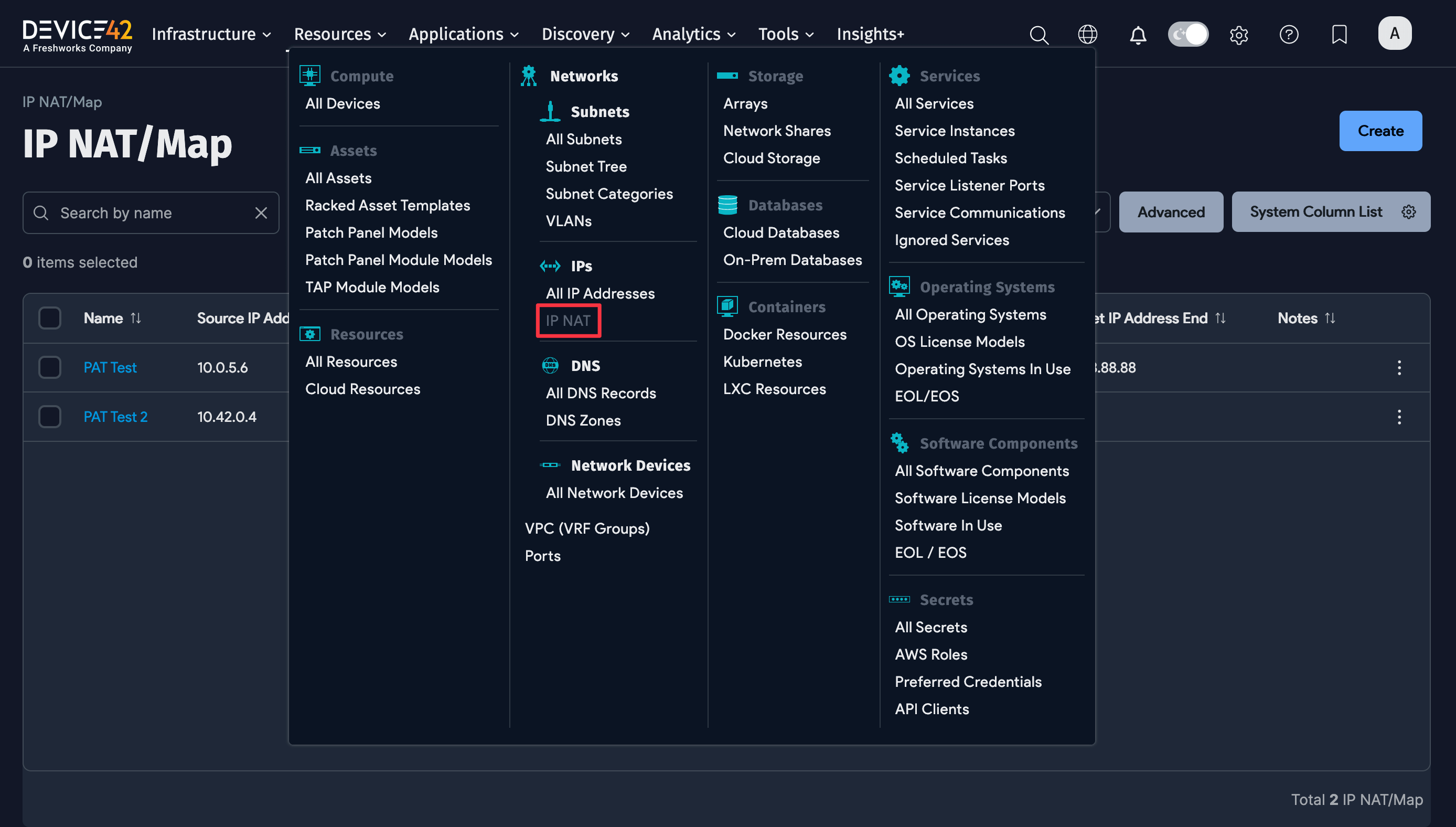Click inside the Search by name field

(x=142, y=213)
